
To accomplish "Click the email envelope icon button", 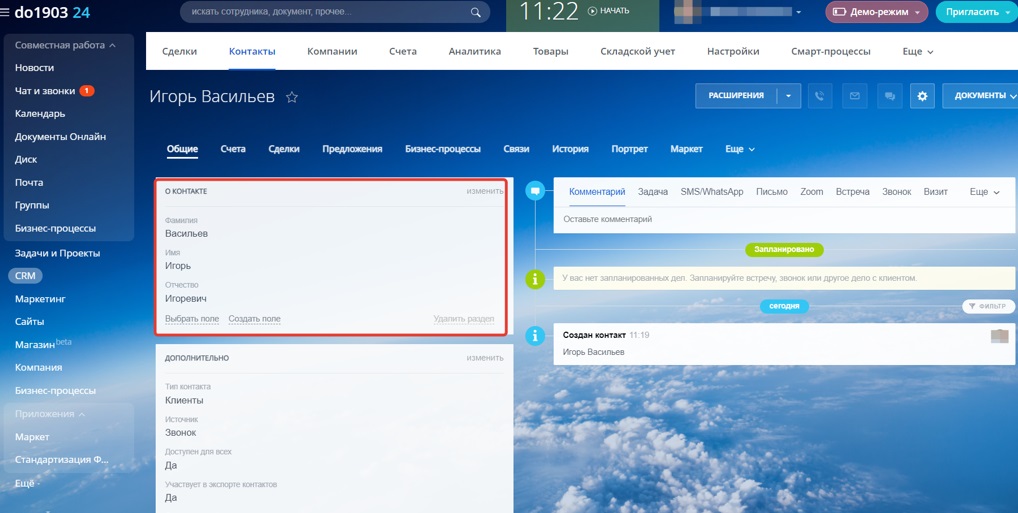I will [854, 96].
